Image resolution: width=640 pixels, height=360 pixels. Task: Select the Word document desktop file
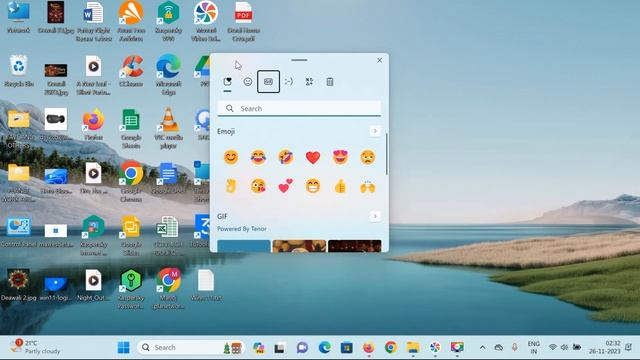click(x=93, y=21)
